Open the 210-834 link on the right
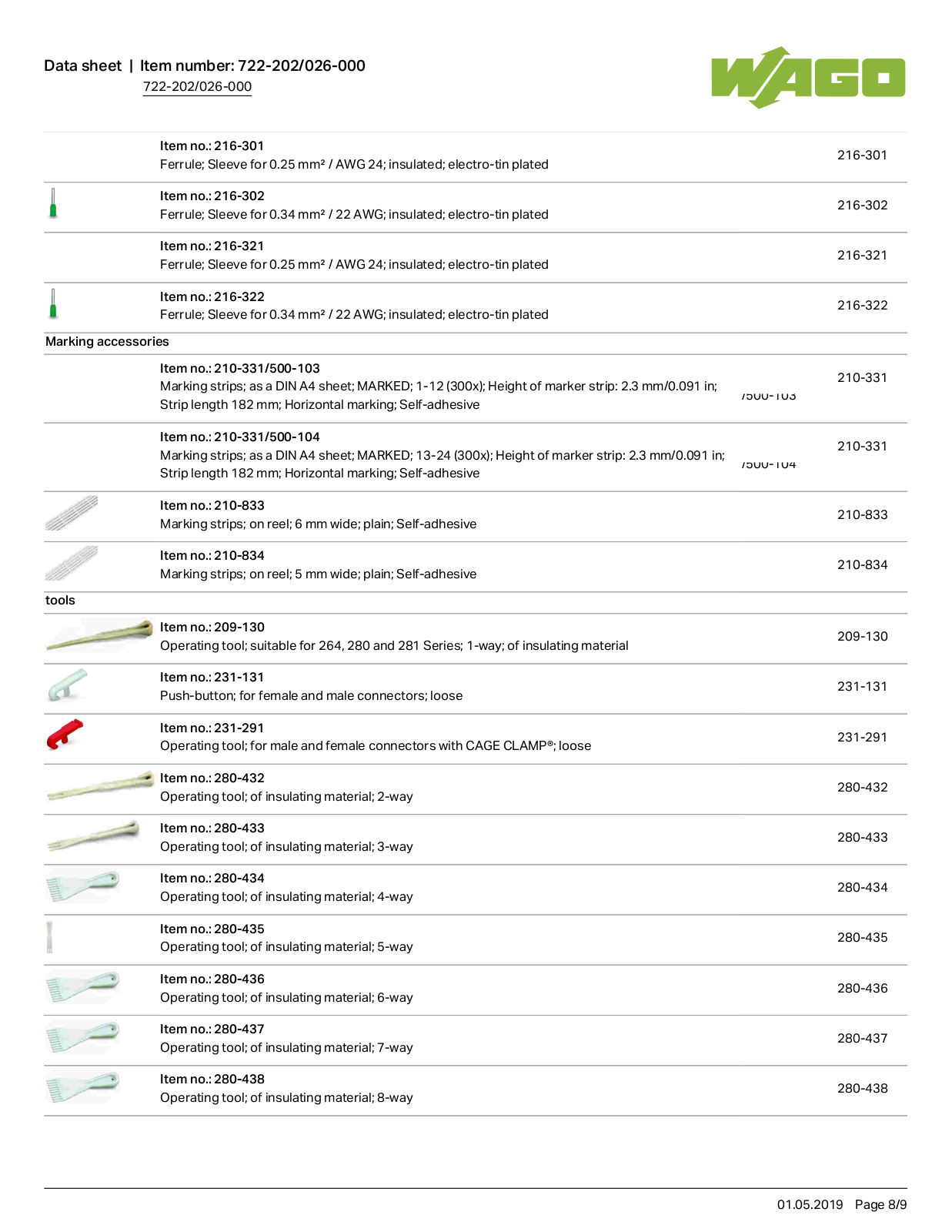The image size is (952, 1232). (x=862, y=565)
